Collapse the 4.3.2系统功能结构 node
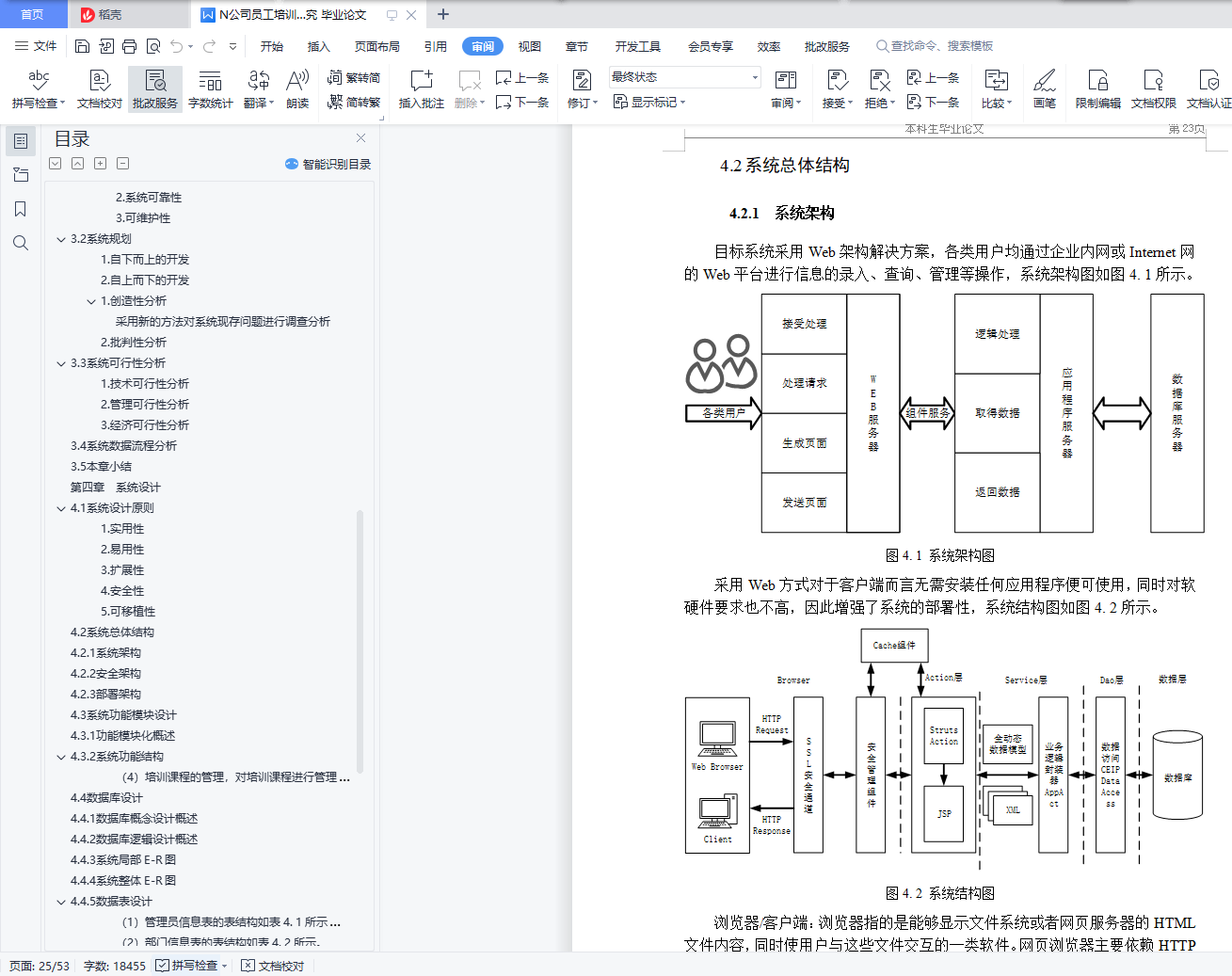This screenshot has height=976, width=1232. click(x=61, y=757)
